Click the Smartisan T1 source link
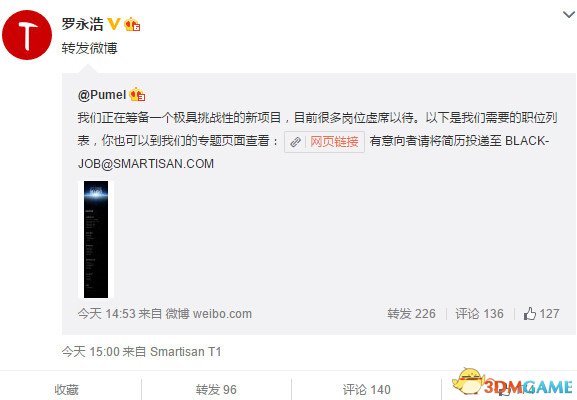577x400 pixels. [x=186, y=351]
